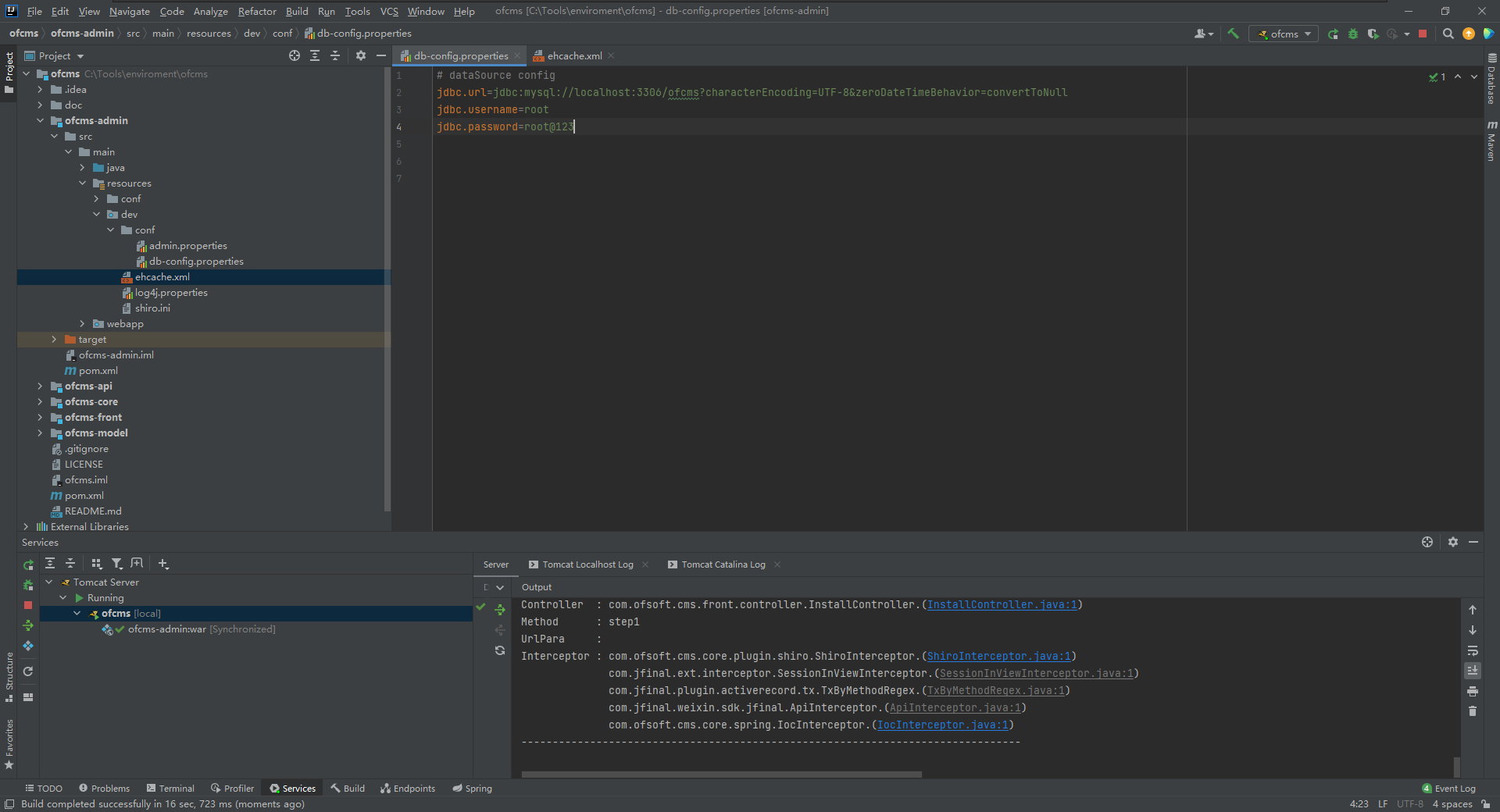Open the ofcms run configuration dropdown
Viewport: 1500px width, 812px height.
coord(1283,34)
